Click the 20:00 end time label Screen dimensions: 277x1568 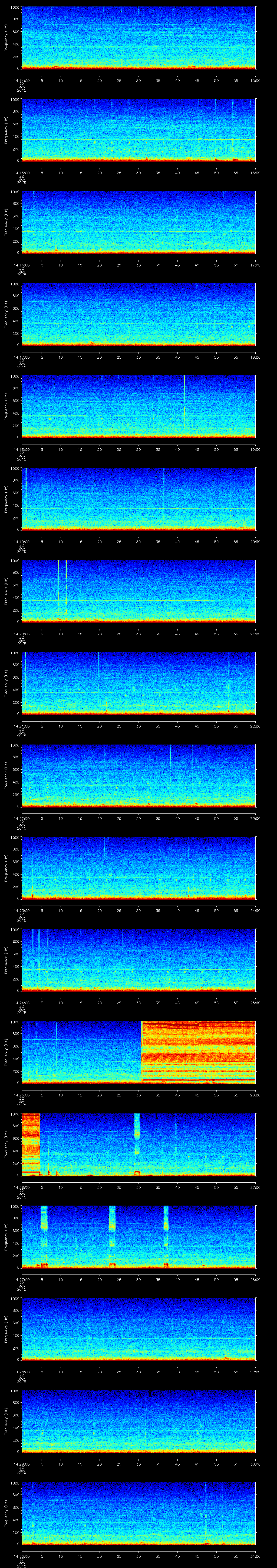(256, 542)
